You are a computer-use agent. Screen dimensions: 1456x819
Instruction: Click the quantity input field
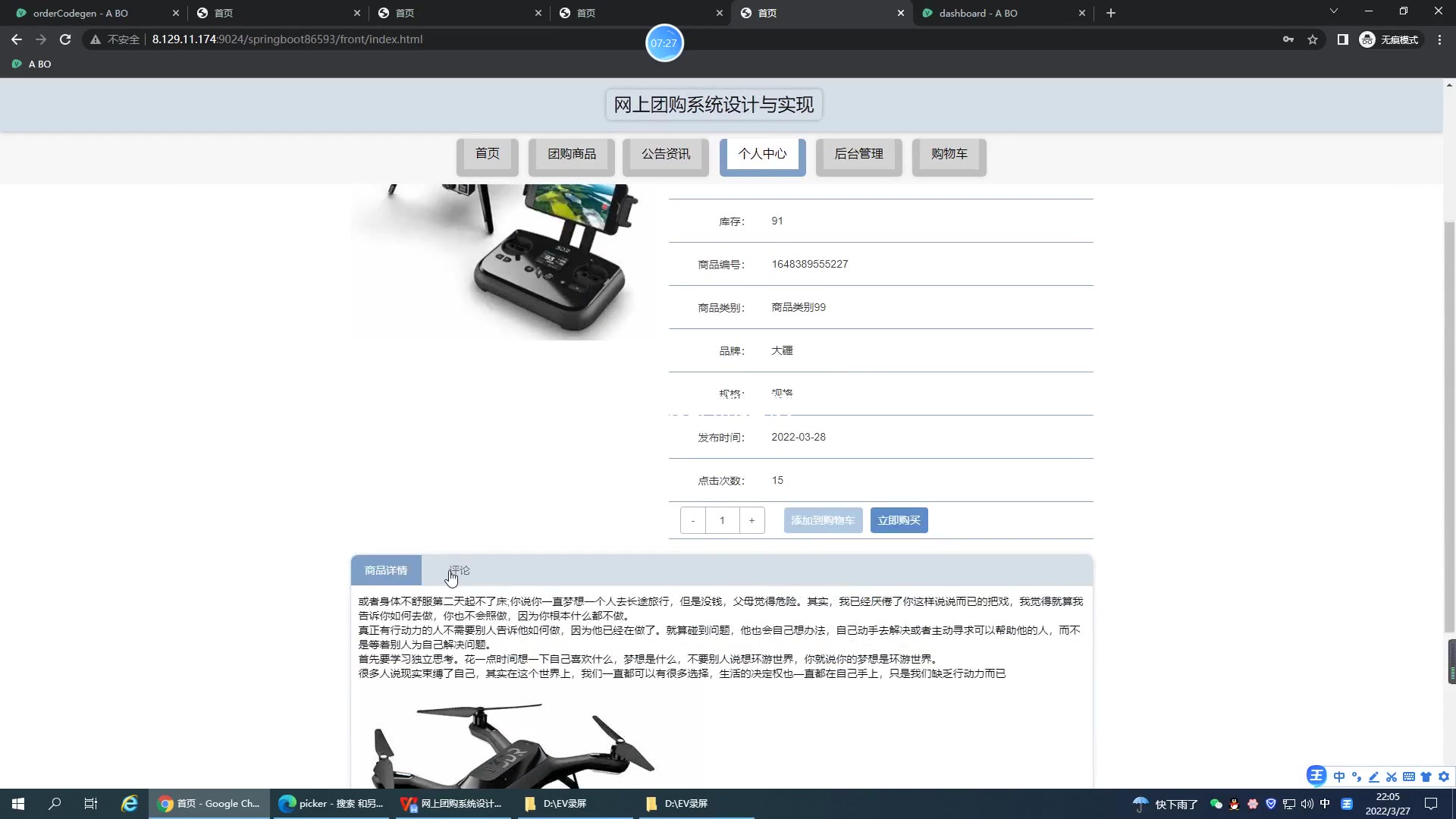722,520
